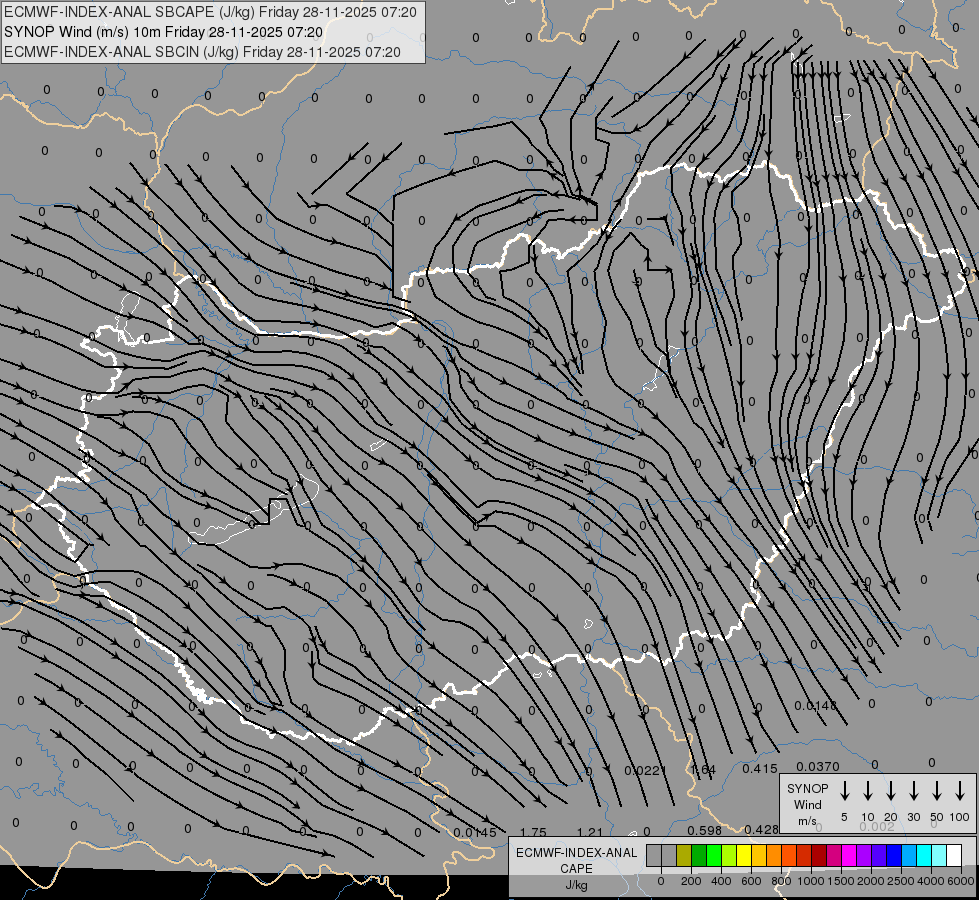This screenshot has width=979, height=900.
Task: Select the 20 m/s wind arrow symbol
Action: [891, 791]
